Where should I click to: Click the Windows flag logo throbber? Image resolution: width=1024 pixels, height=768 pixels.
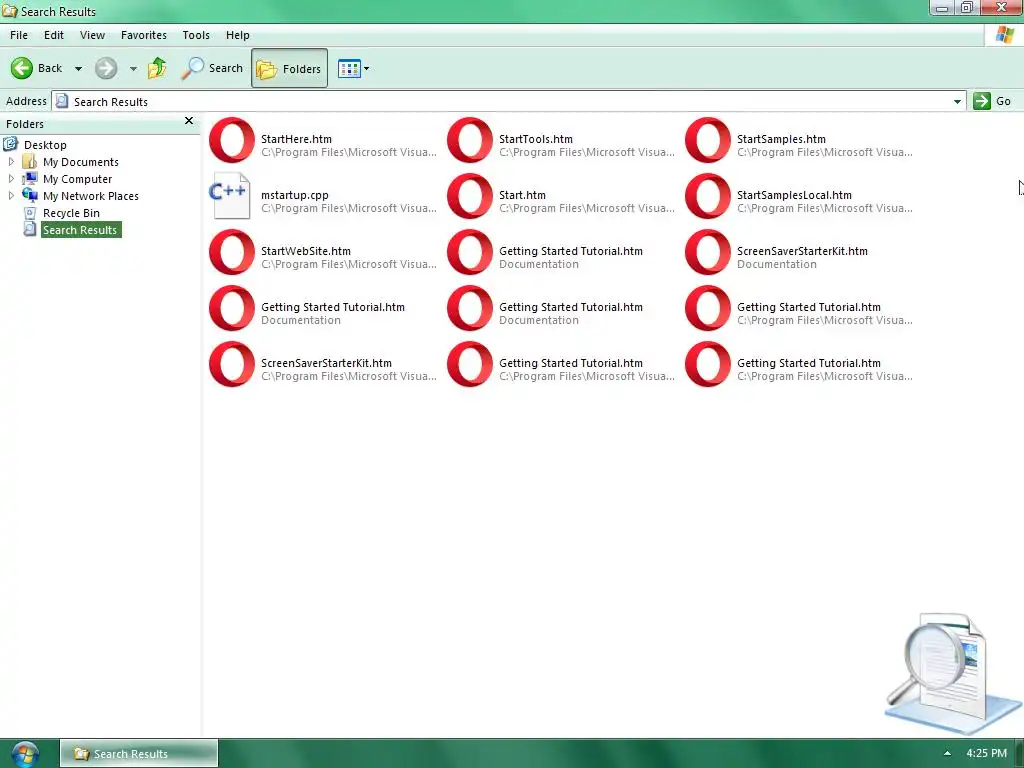point(1004,35)
